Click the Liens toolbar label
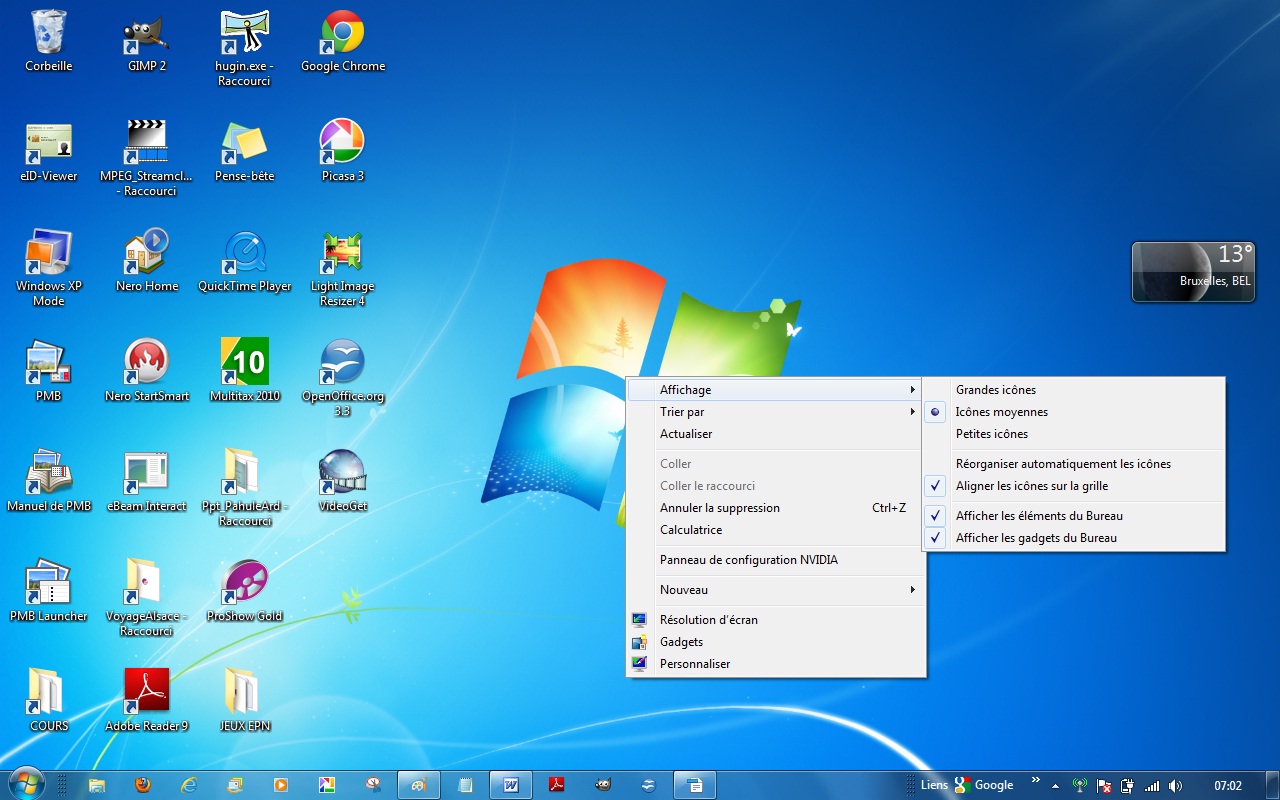Viewport: 1280px width, 800px height. coord(934,785)
